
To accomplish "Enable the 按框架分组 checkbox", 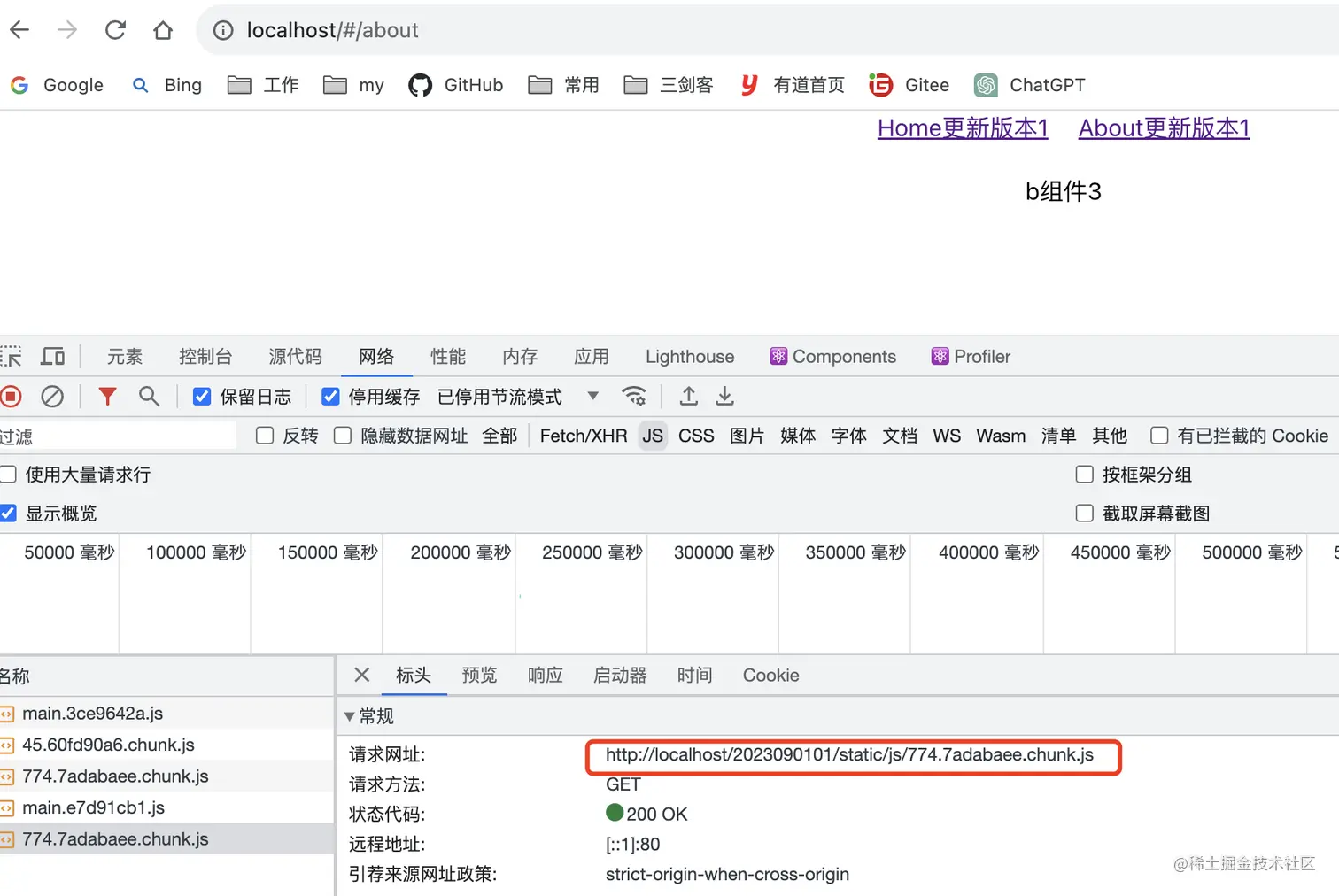I will tap(1085, 475).
